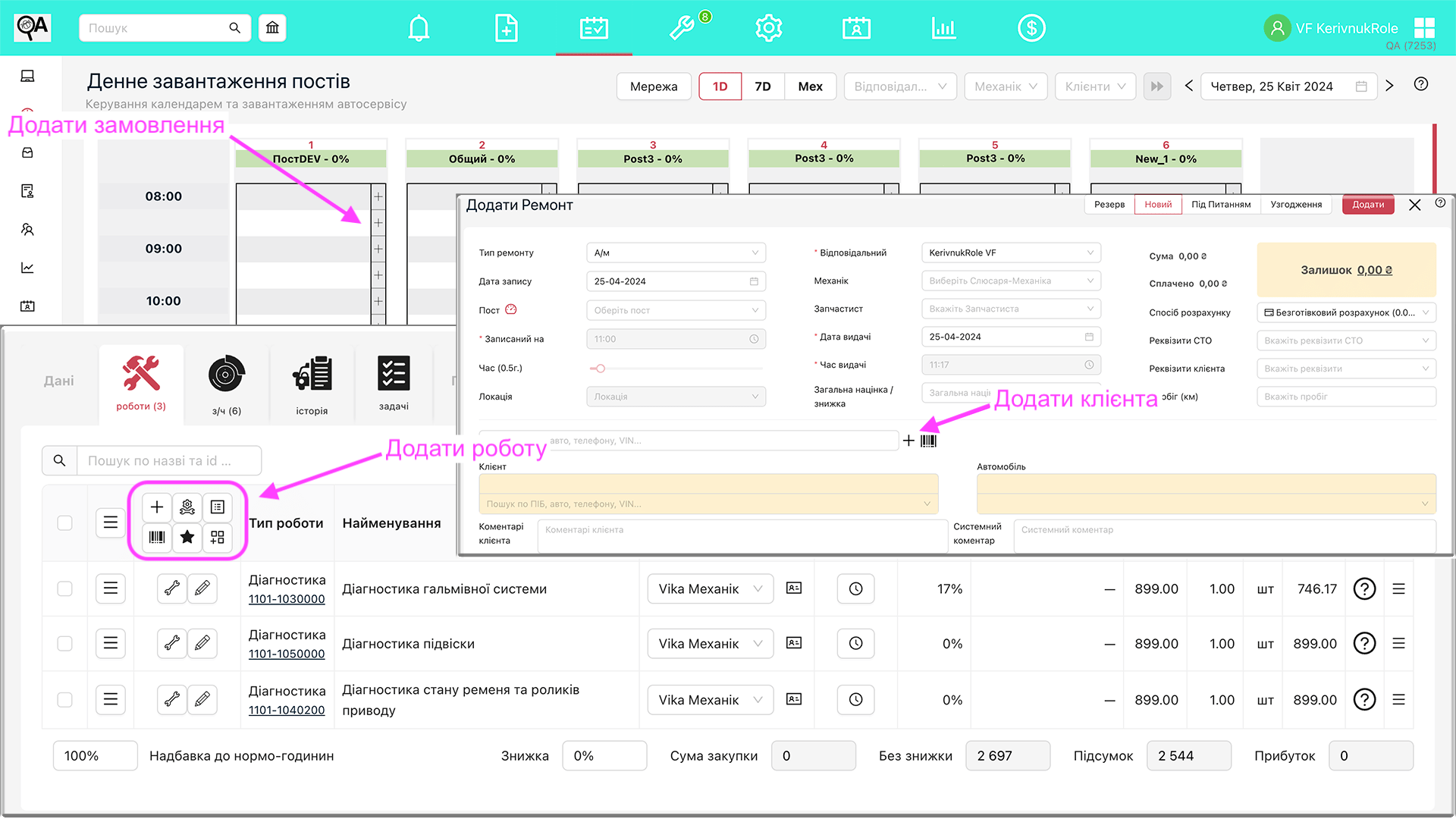Tick checkbox for Діагностика гальмівної системи row

[65, 588]
